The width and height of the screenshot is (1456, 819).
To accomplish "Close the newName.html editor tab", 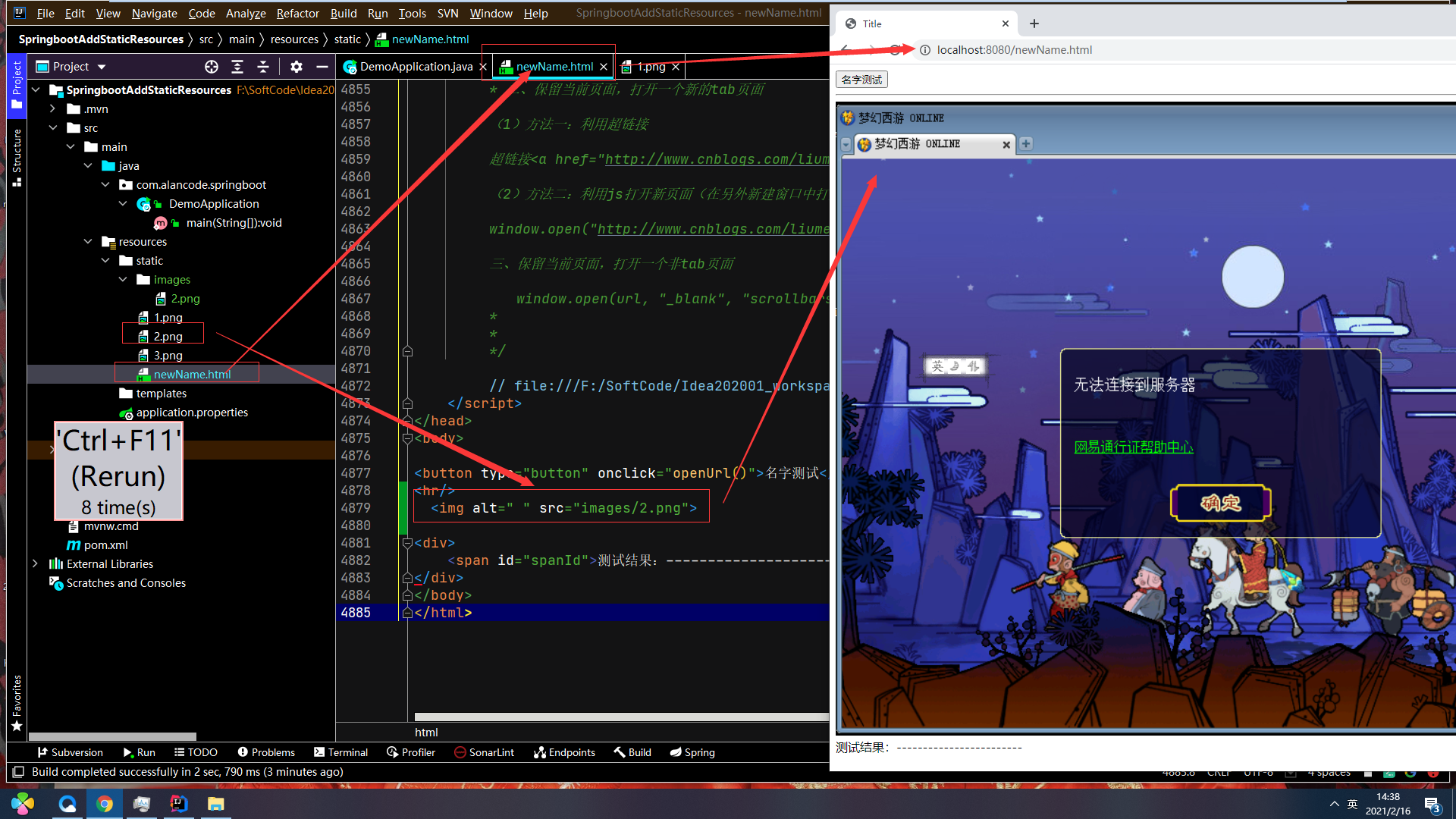I will (x=604, y=67).
